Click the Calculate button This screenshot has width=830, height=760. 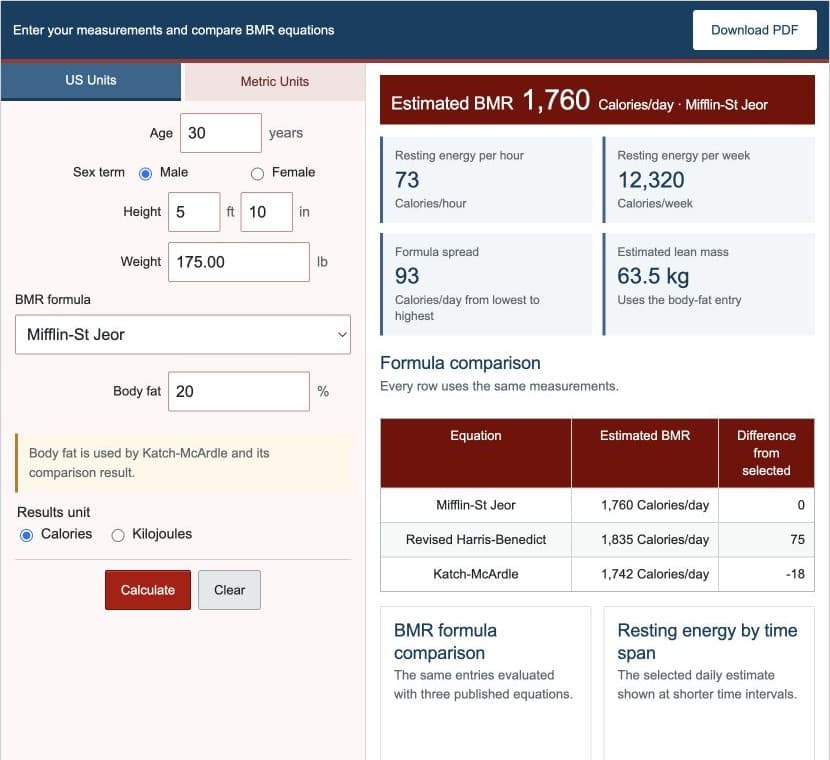click(148, 590)
